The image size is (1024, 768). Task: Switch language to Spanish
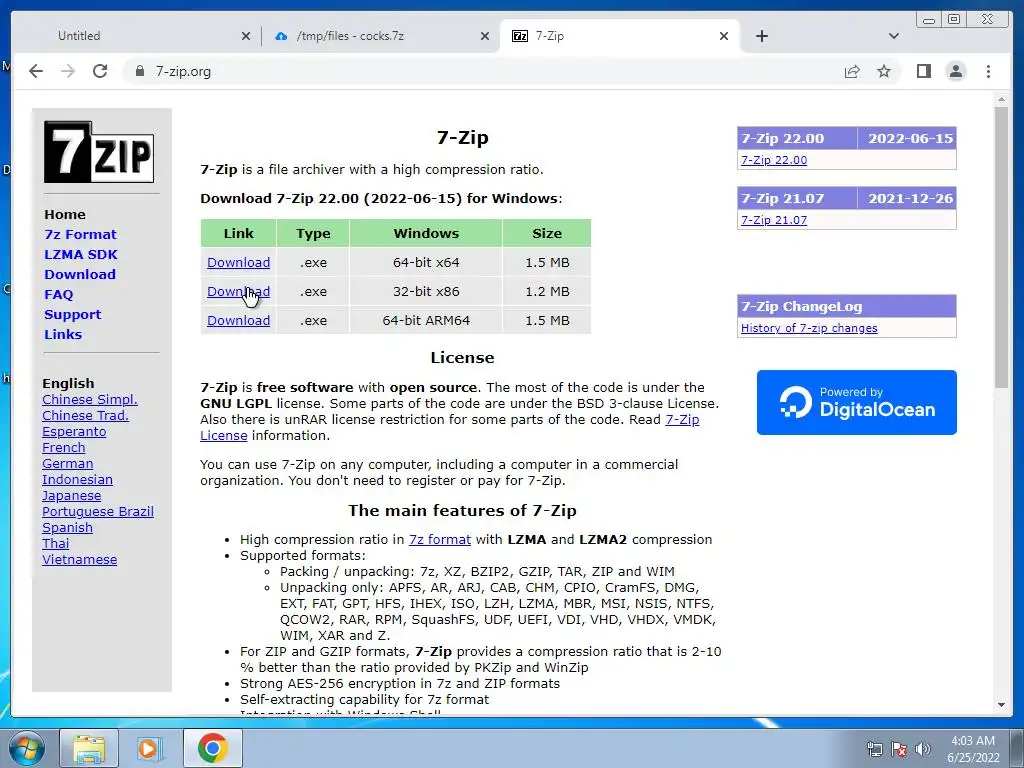[67, 528]
